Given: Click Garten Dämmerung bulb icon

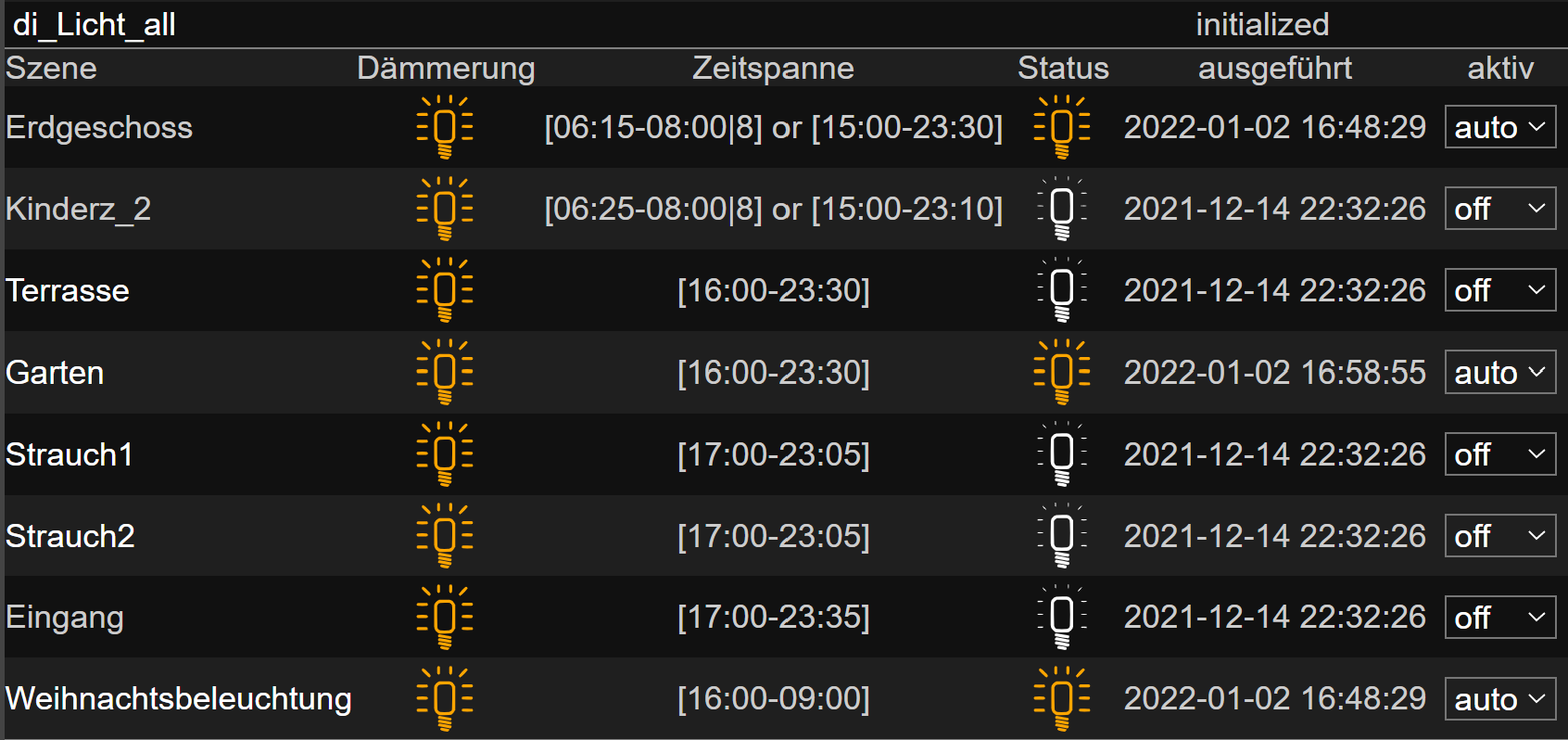Looking at the screenshot, I should [445, 372].
